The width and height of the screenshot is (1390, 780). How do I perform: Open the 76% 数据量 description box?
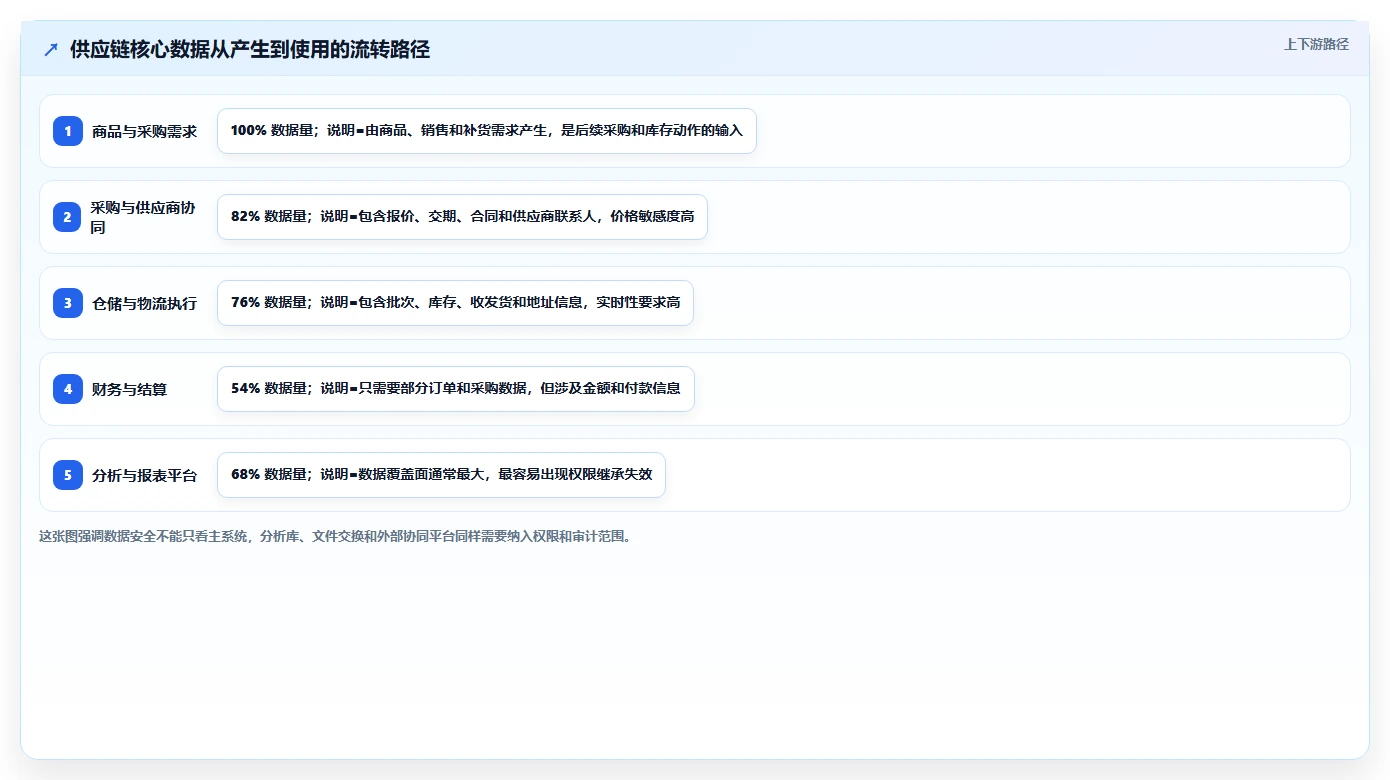point(455,303)
